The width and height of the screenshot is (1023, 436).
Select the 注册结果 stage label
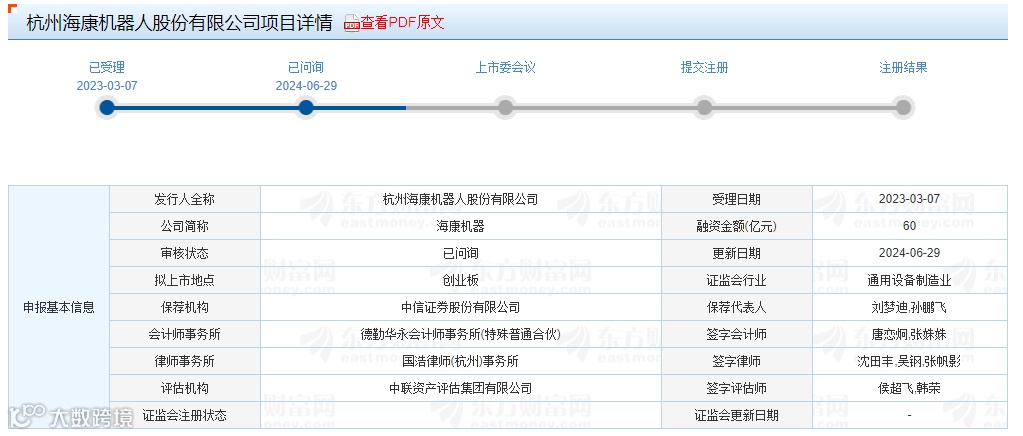tap(904, 67)
